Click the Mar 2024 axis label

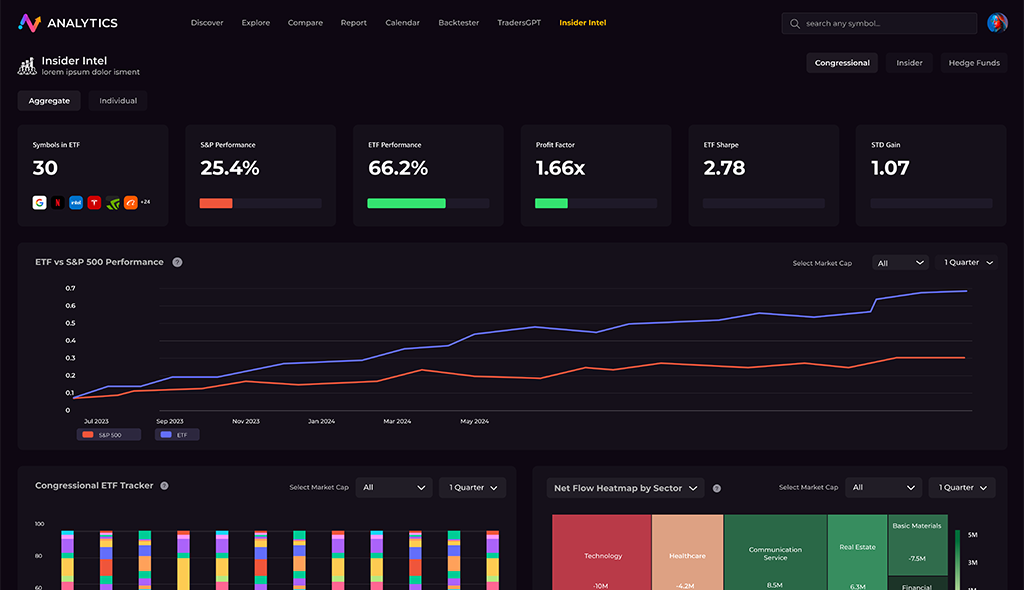[397, 421]
